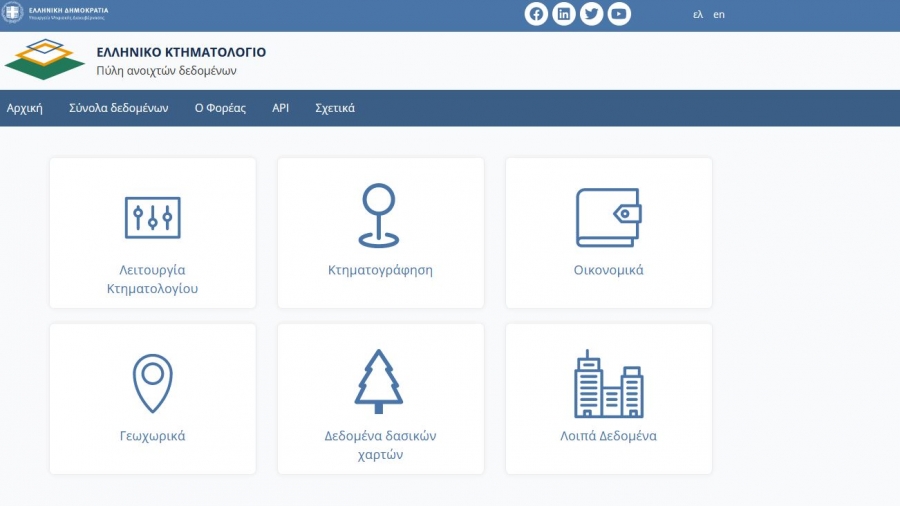This screenshot has width=900, height=506.
Task: Click the wallet icon for Οικονομικά
Action: (x=608, y=217)
